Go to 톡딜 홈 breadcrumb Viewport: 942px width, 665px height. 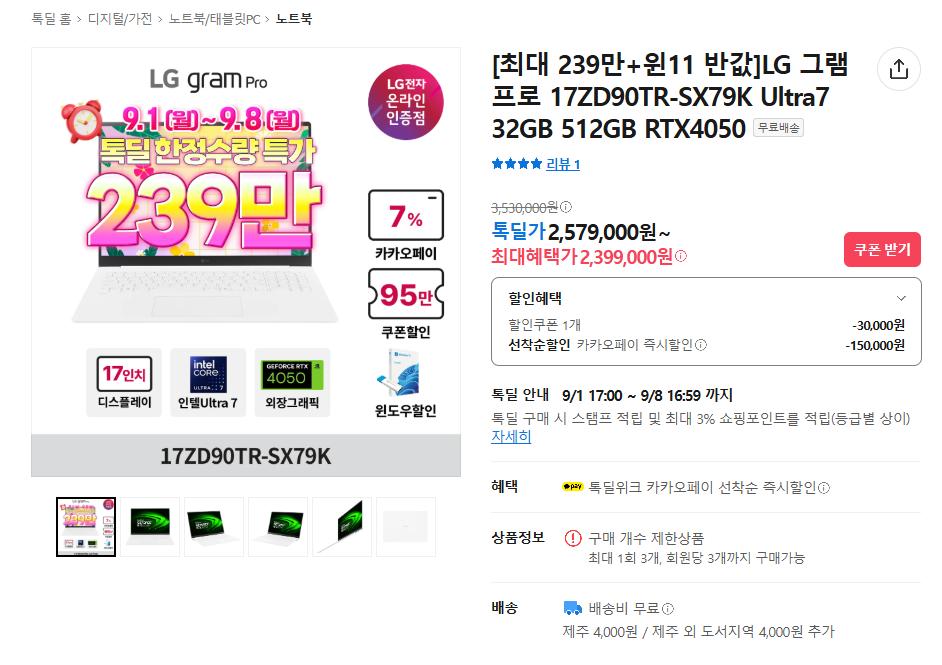pos(51,19)
